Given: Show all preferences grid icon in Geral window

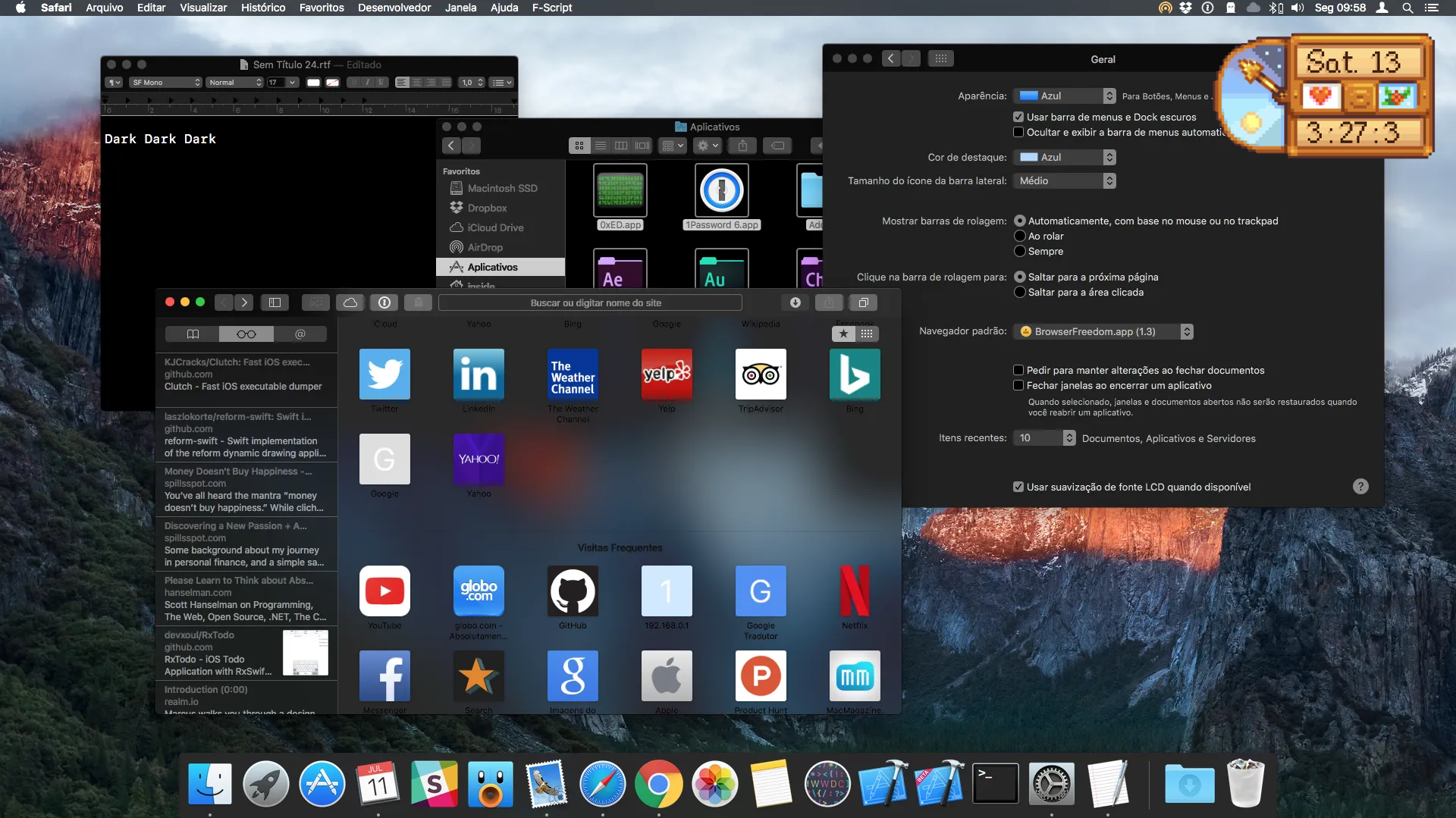Looking at the screenshot, I should point(940,58).
